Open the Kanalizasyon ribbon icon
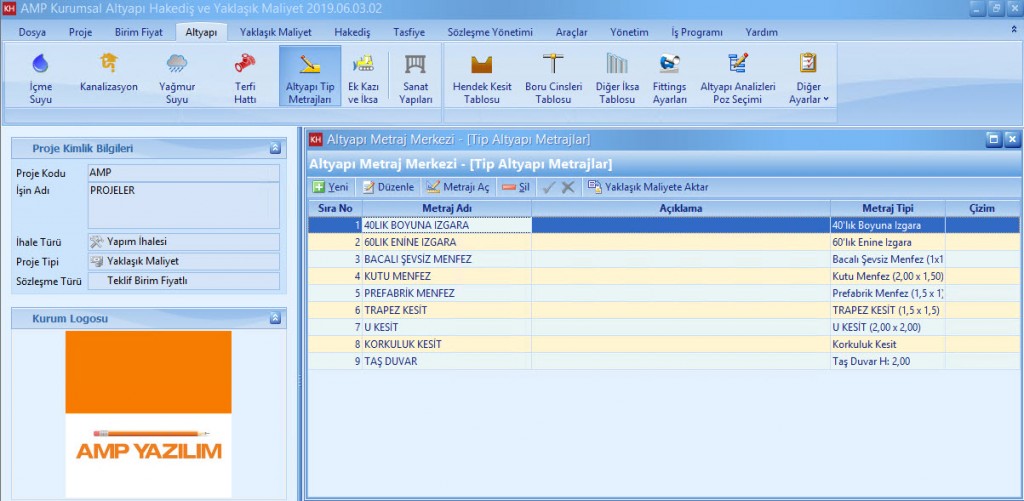This screenshot has width=1024, height=501. pos(109,74)
